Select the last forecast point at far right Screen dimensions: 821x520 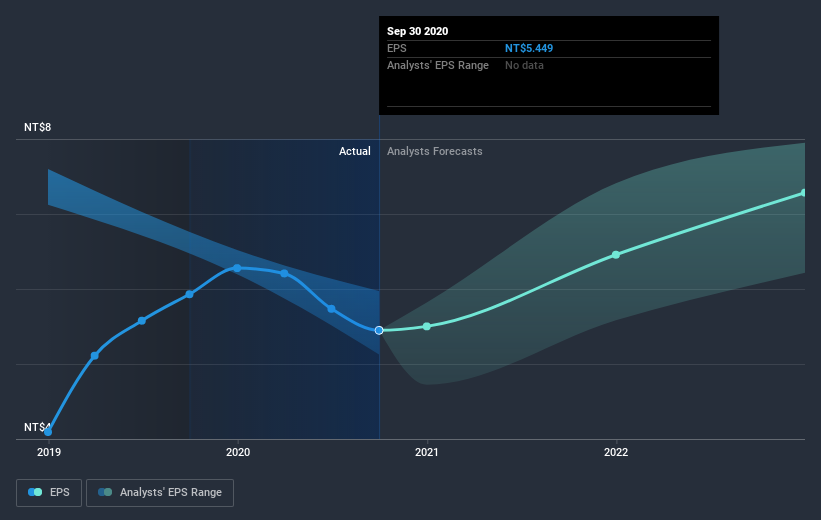point(803,193)
